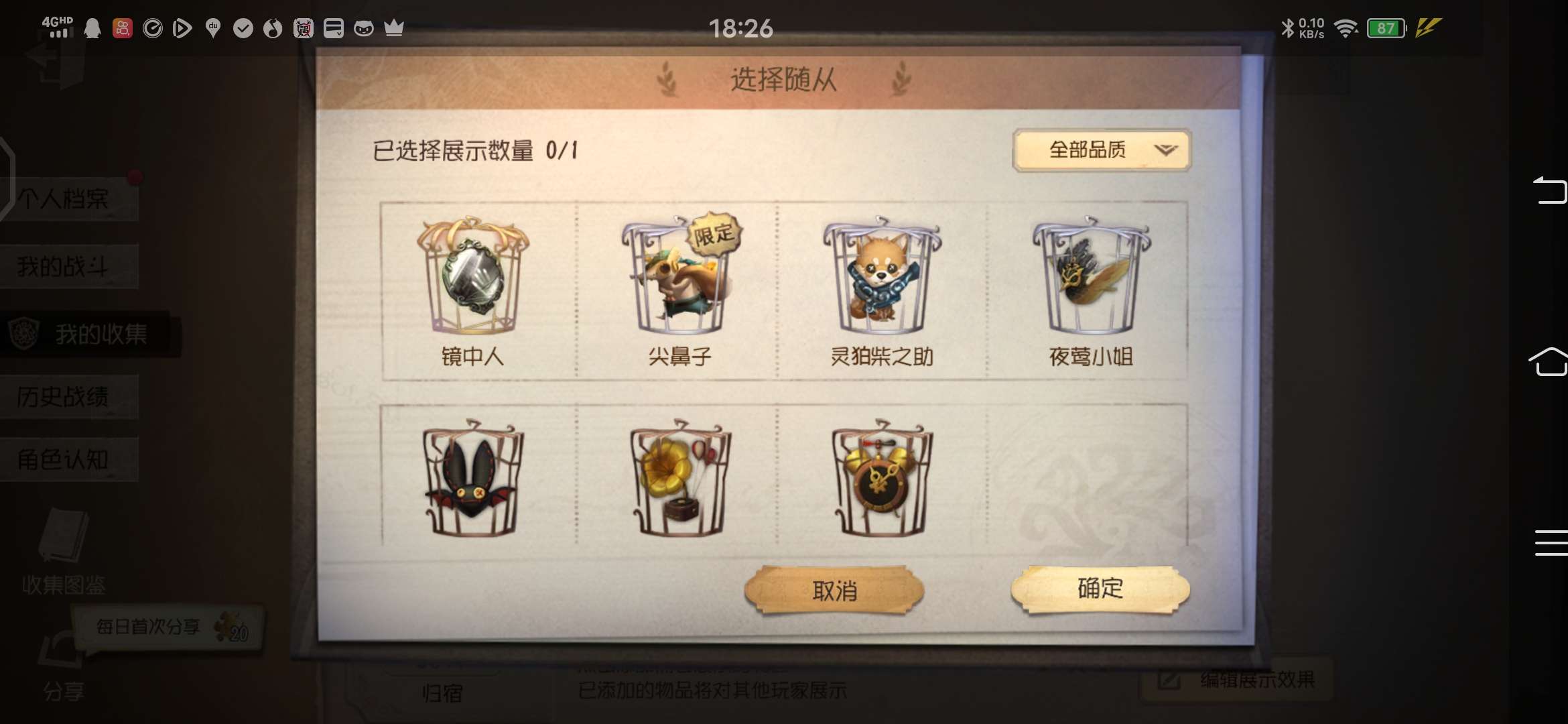Select the 尖鼻子 limited pet icon
The width and height of the screenshot is (1568, 724).
point(680,274)
